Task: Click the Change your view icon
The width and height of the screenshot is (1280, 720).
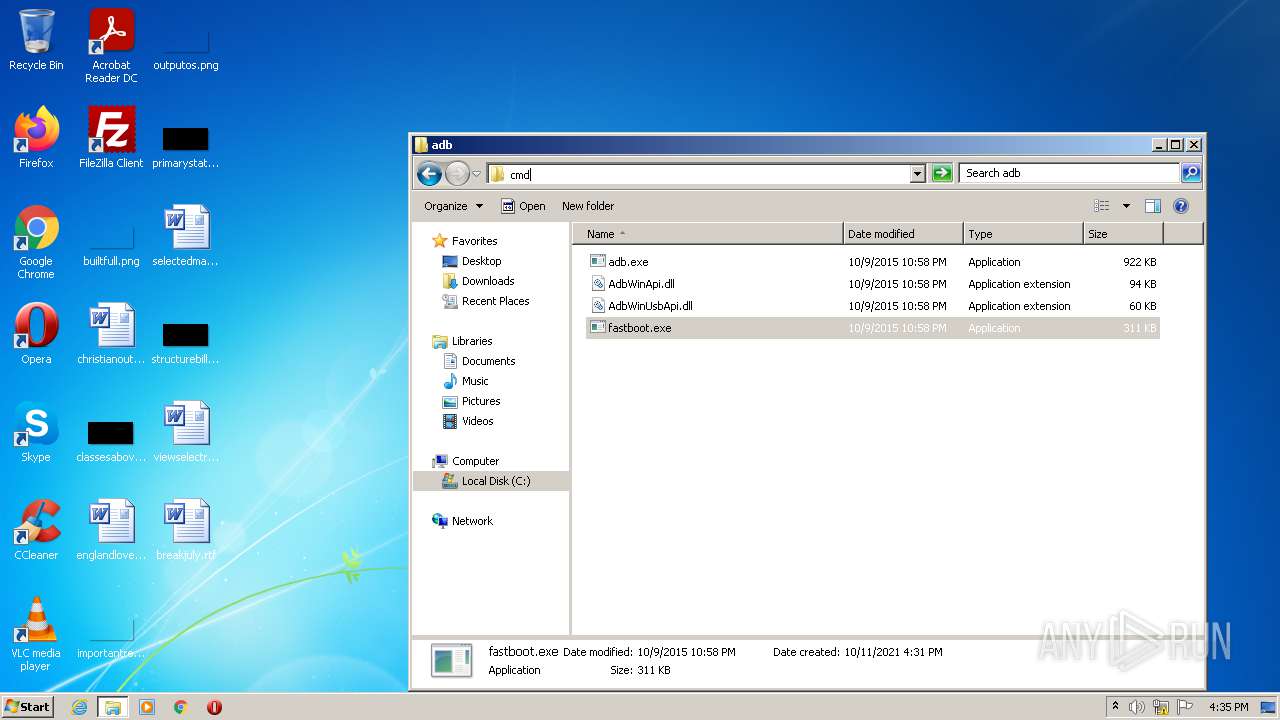Action: (x=1102, y=206)
